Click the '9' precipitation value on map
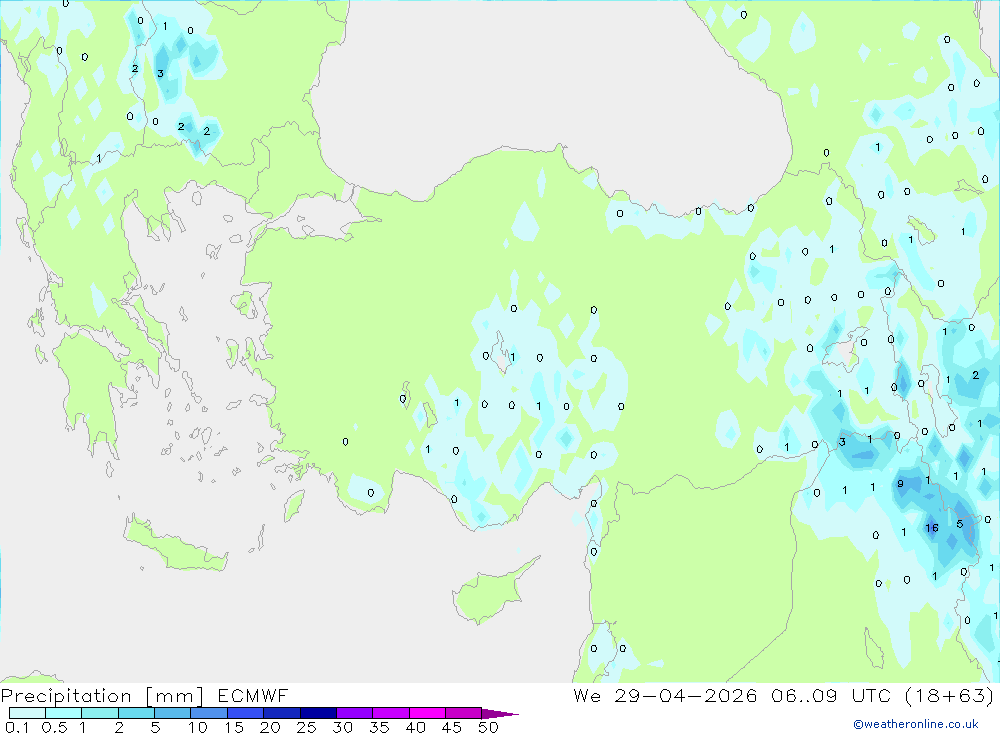Viewport: 1000px width, 733px height. pos(901,484)
